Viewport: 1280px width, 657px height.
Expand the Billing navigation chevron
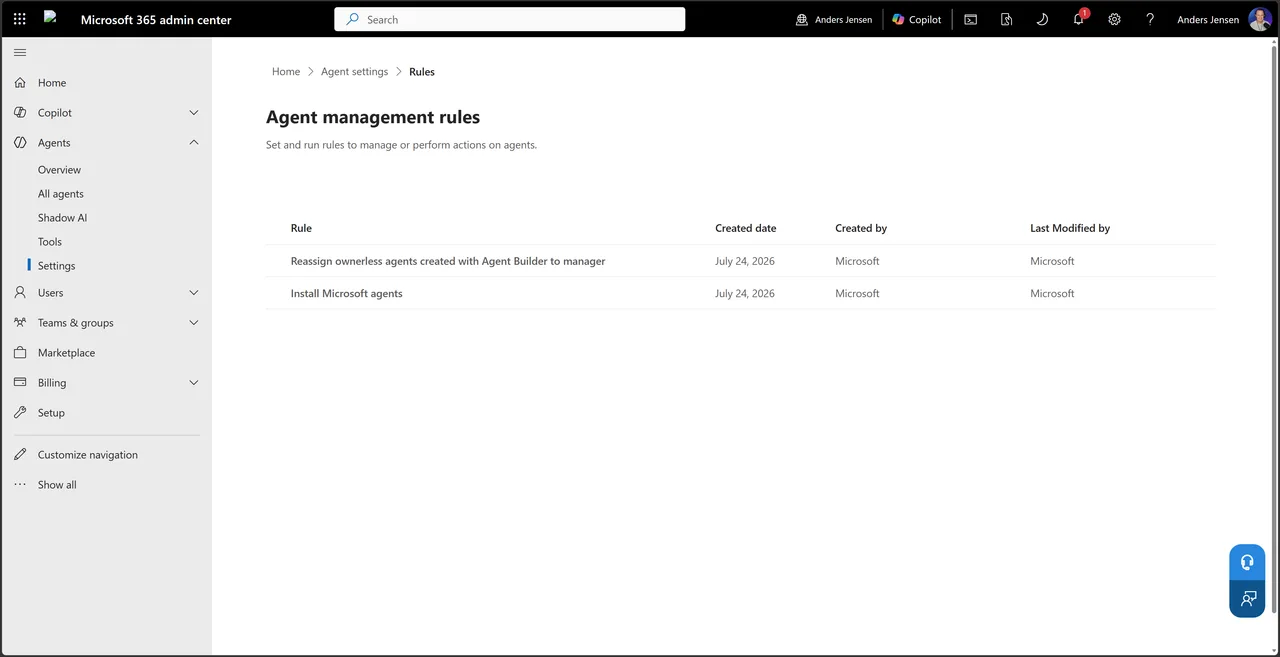194,383
